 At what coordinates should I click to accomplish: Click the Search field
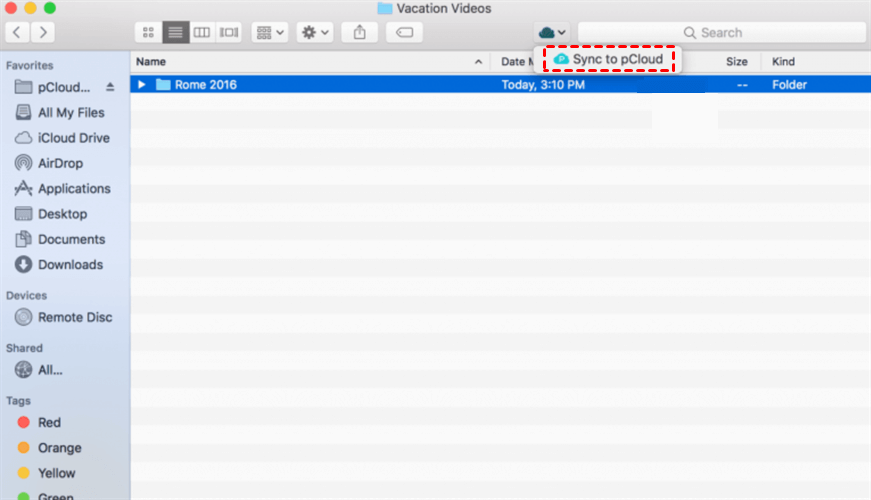[x=722, y=33]
